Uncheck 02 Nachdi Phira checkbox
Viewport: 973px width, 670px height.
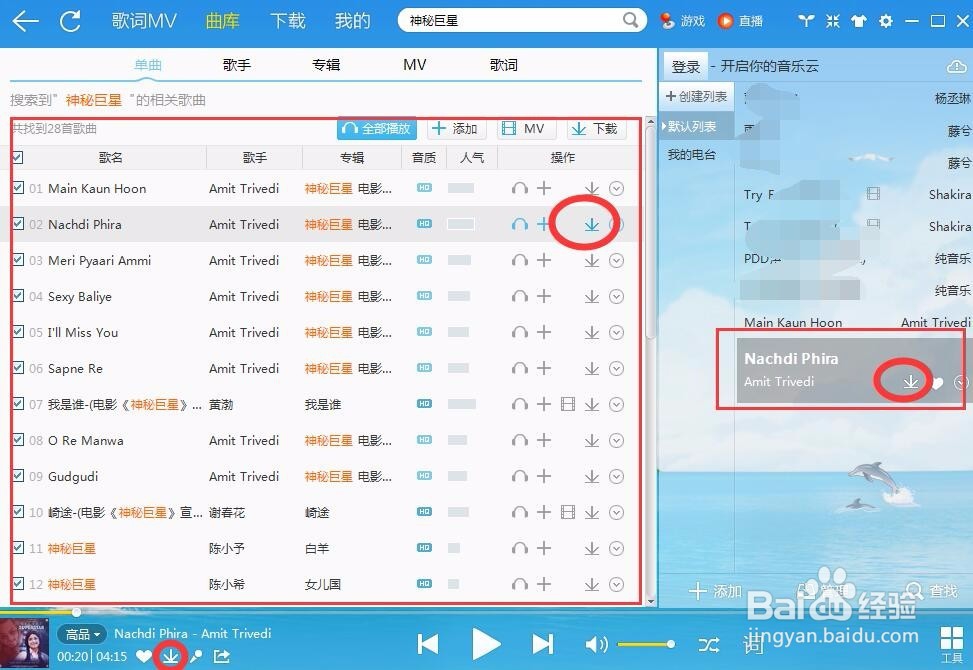pos(18,223)
